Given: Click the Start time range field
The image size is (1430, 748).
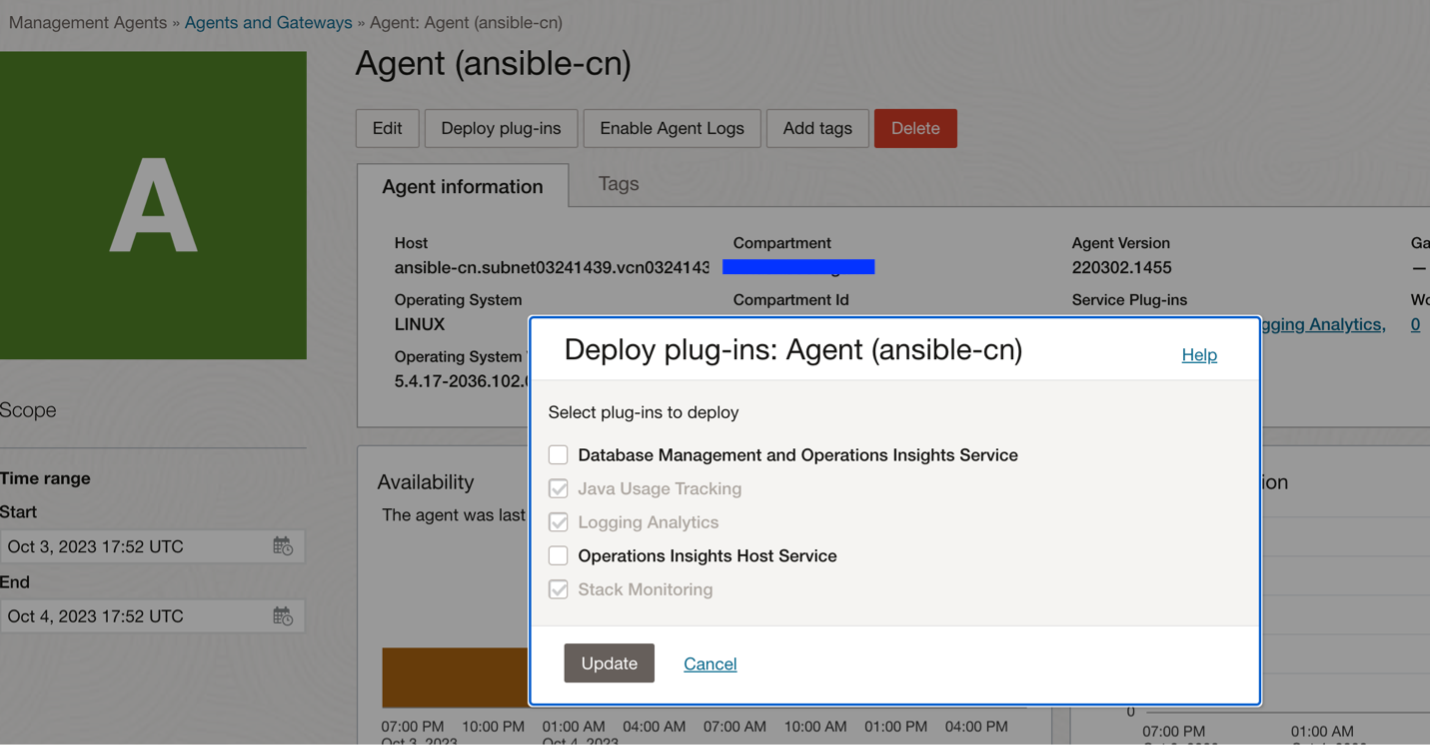Looking at the screenshot, I should click(135, 546).
